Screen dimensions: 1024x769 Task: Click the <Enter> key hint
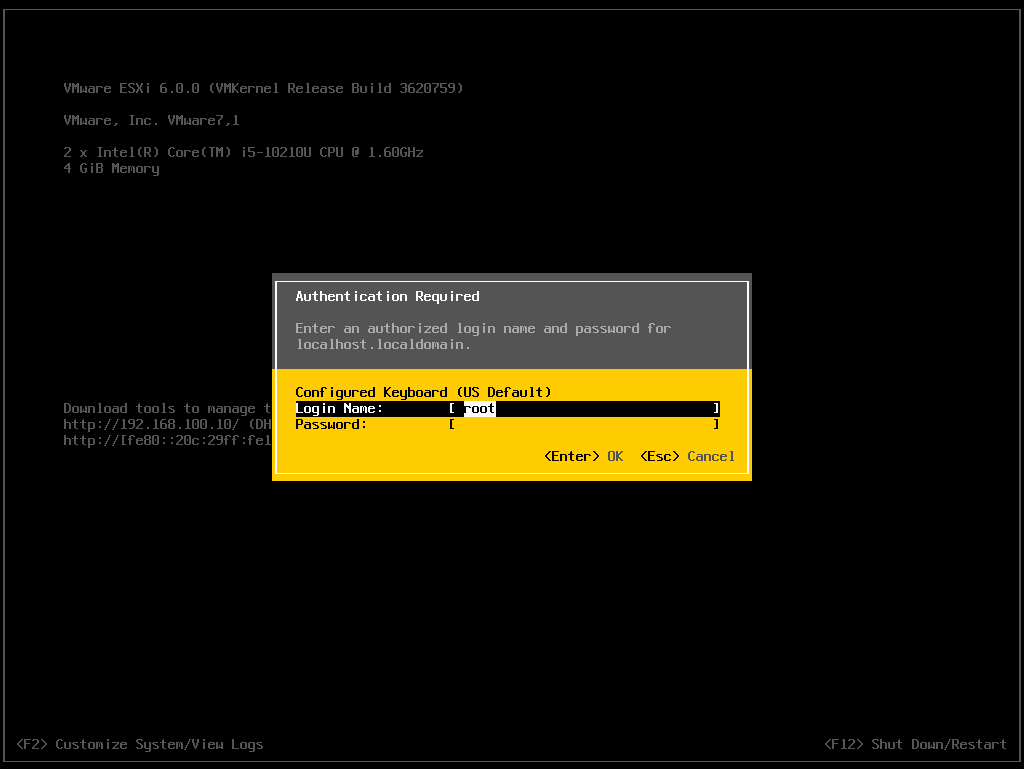[571, 457]
